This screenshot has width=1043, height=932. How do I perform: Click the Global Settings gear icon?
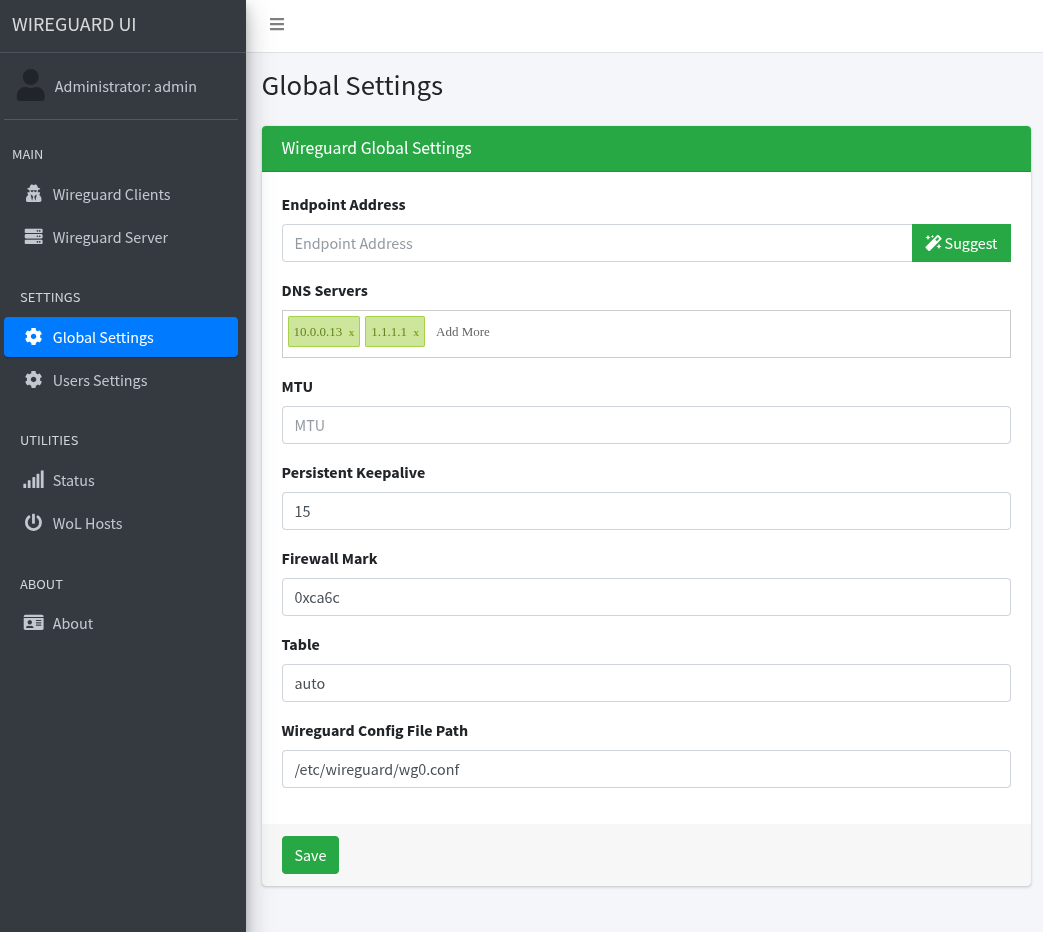(34, 337)
